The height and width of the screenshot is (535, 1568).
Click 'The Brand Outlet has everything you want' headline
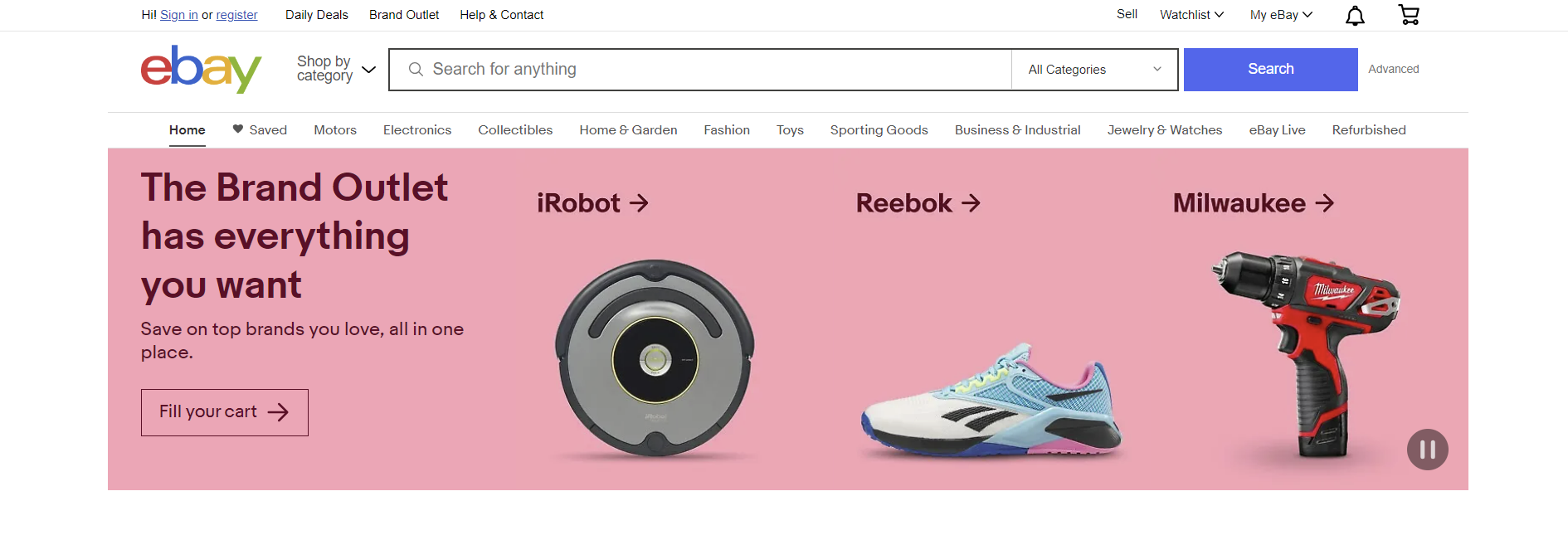point(295,236)
